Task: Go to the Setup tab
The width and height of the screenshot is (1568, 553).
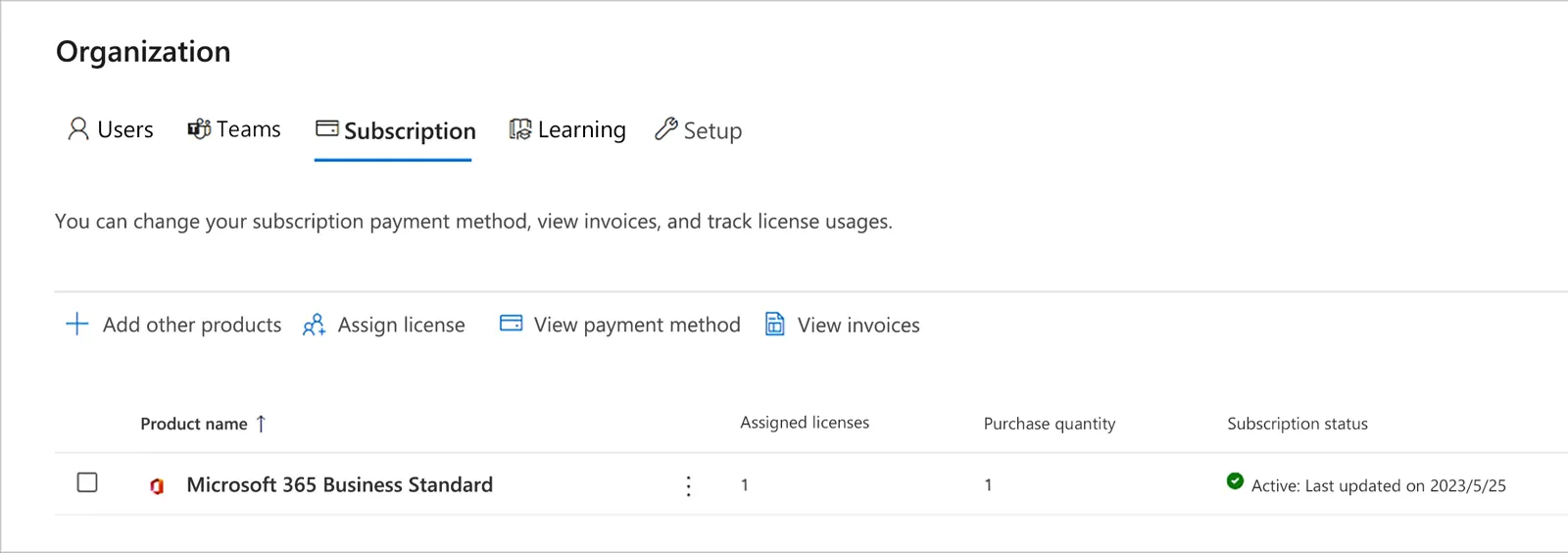Action: [x=699, y=129]
